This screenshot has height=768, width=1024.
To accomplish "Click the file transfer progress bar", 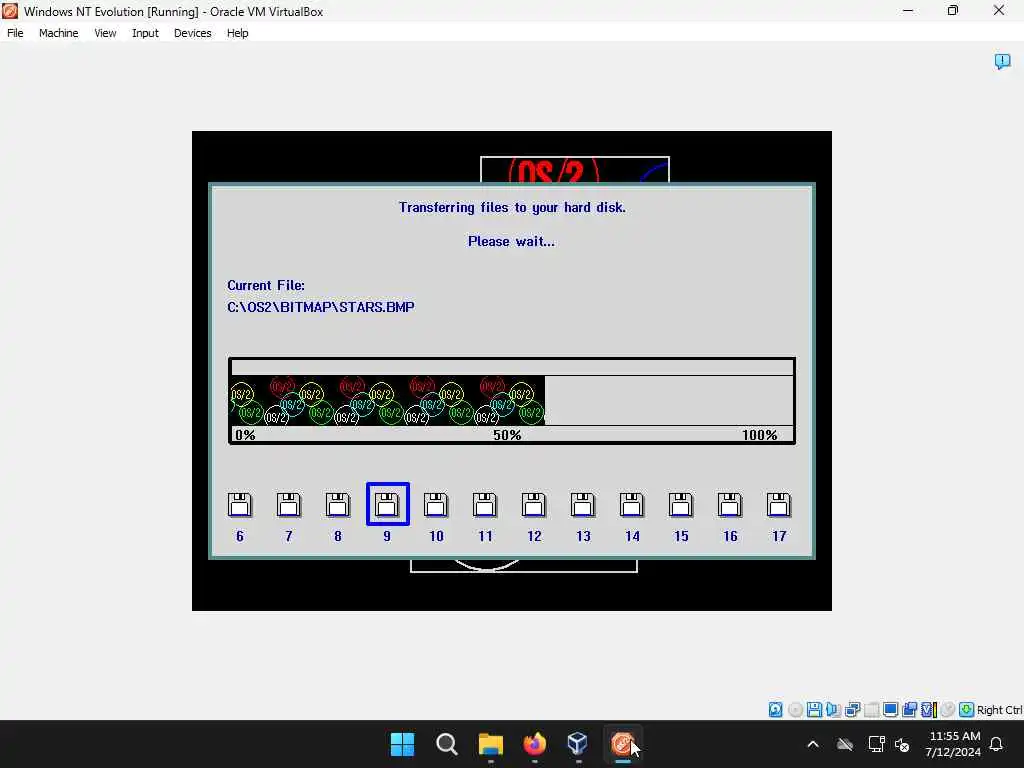I will click(512, 400).
